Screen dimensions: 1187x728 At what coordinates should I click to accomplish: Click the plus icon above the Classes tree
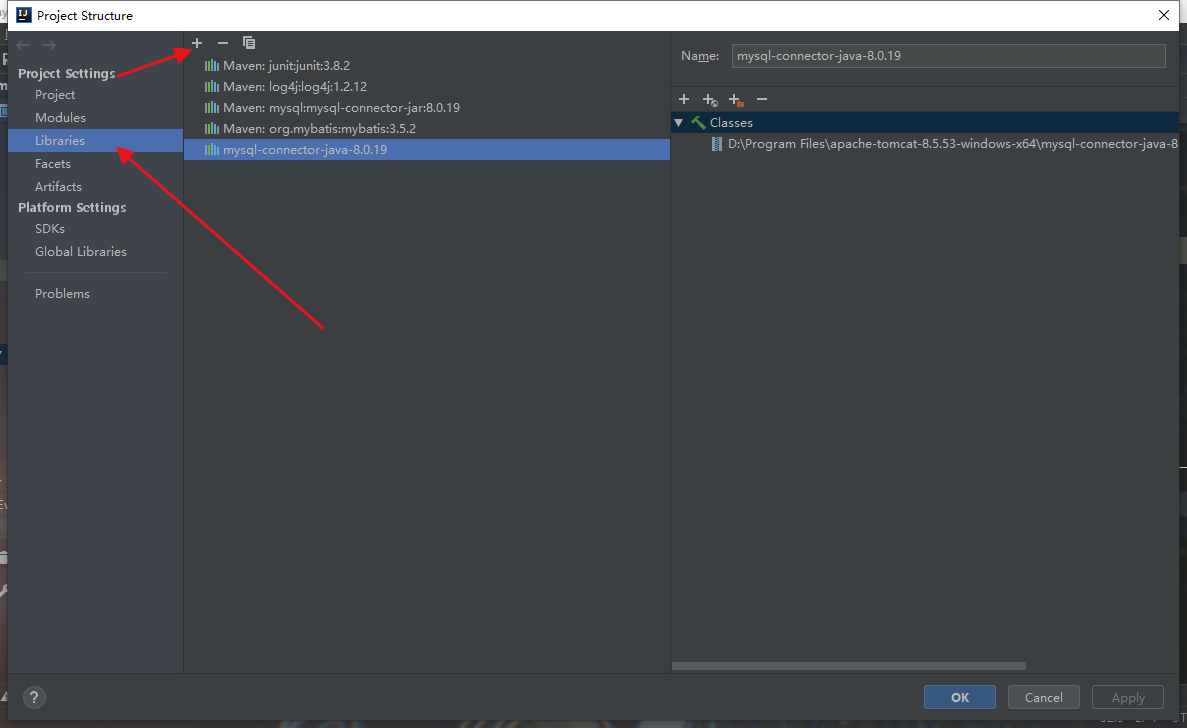(x=684, y=99)
